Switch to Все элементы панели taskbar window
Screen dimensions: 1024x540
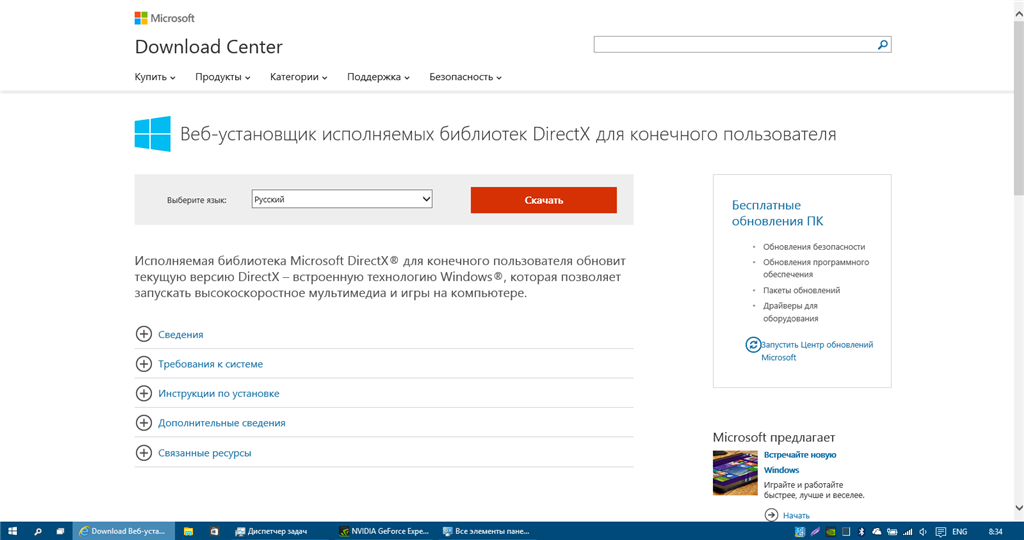[x=487, y=532]
